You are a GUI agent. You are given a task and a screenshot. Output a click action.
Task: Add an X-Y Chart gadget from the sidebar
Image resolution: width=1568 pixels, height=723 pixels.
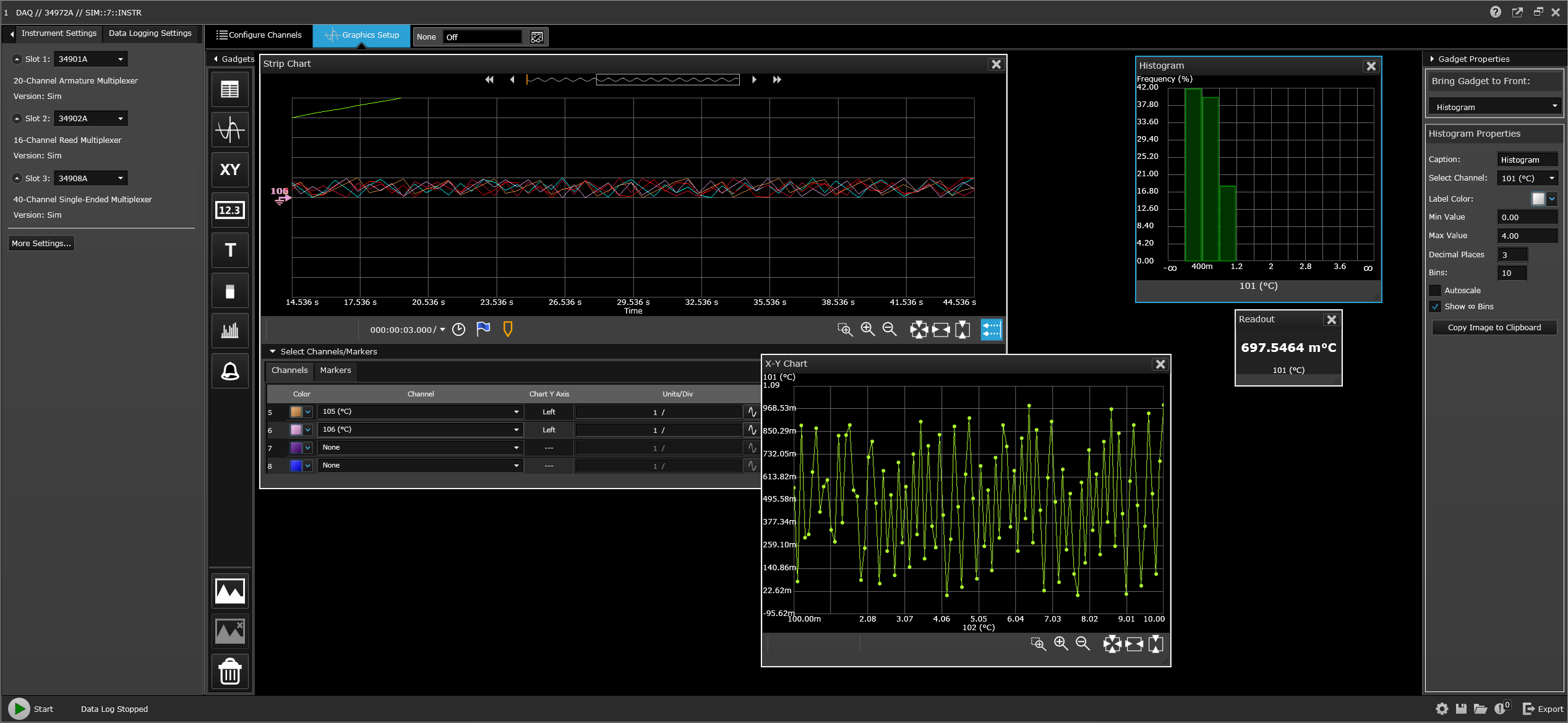tap(229, 170)
